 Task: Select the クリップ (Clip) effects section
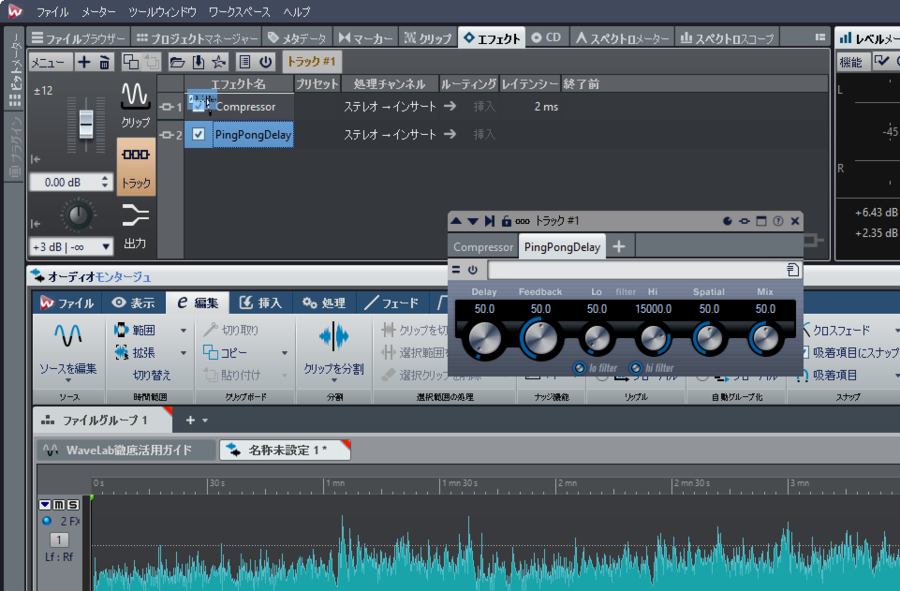click(x=135, y=105)
